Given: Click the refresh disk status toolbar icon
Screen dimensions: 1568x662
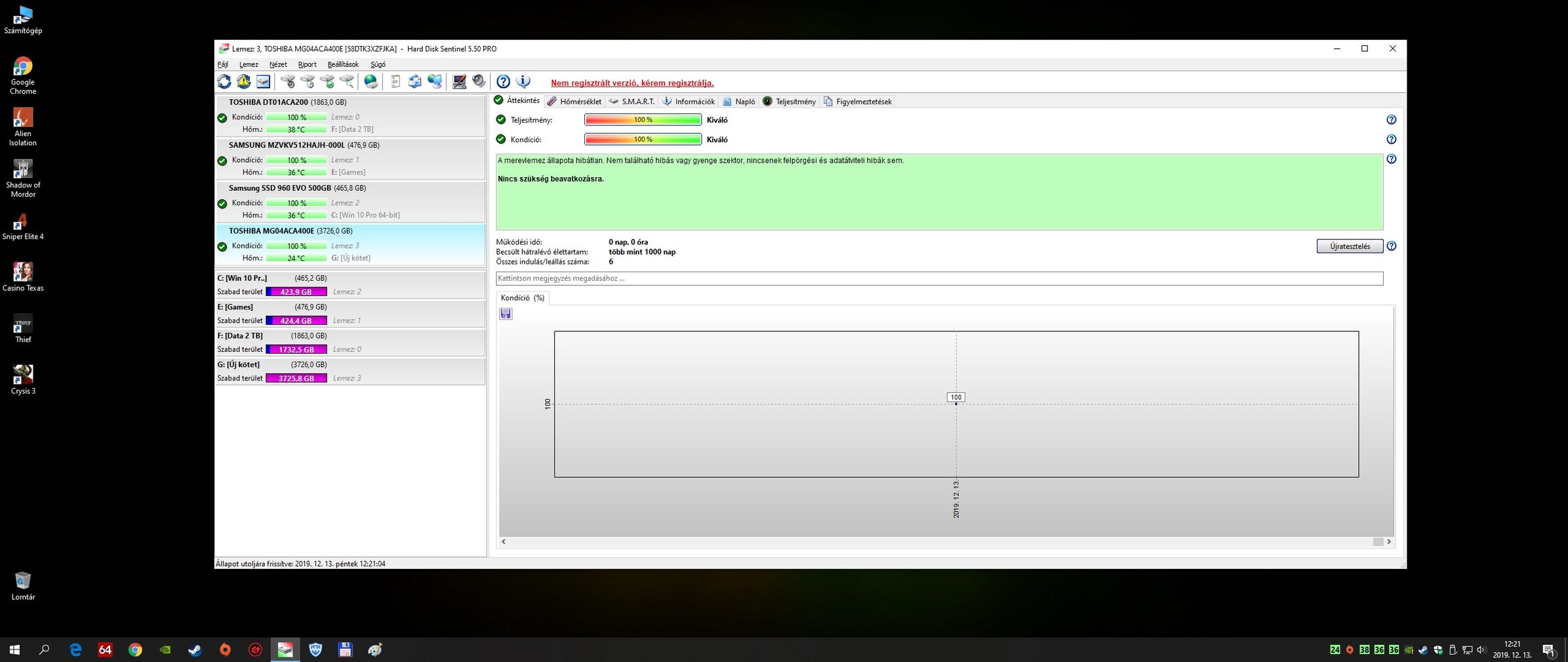Looking at the screenshot, I should pos(224,81).
